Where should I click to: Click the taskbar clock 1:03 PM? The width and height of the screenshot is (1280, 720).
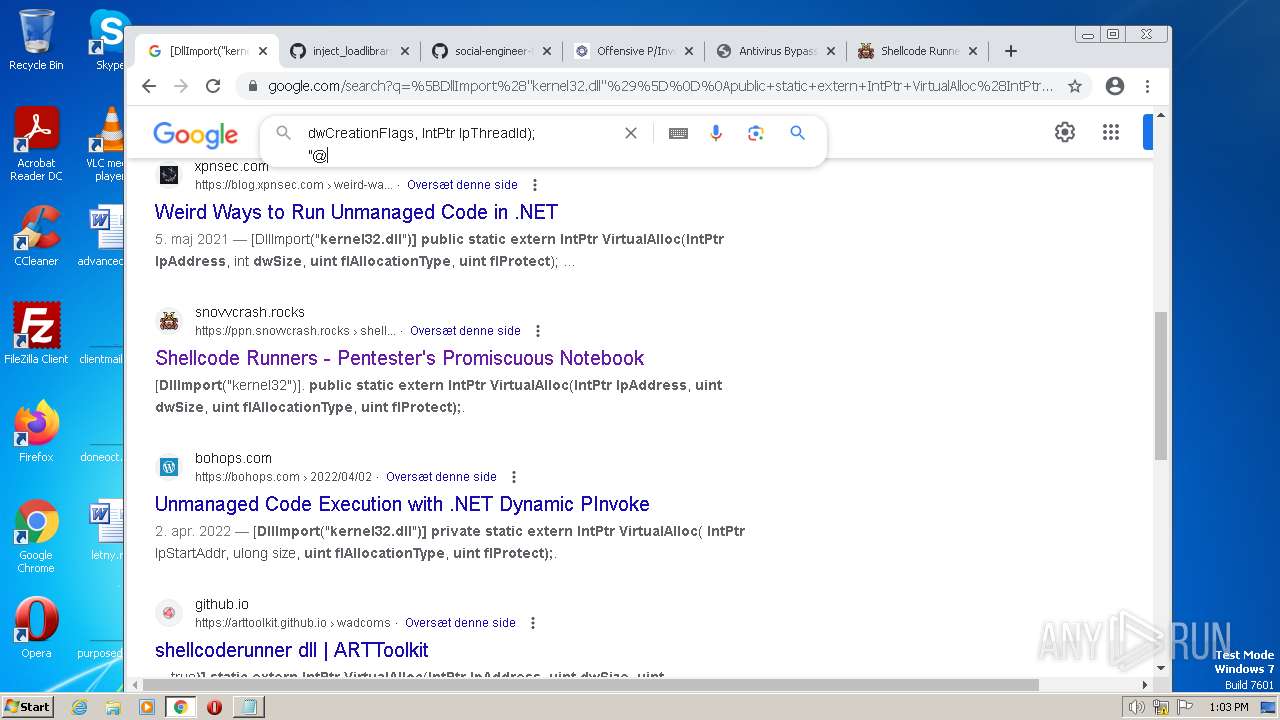1229,707
